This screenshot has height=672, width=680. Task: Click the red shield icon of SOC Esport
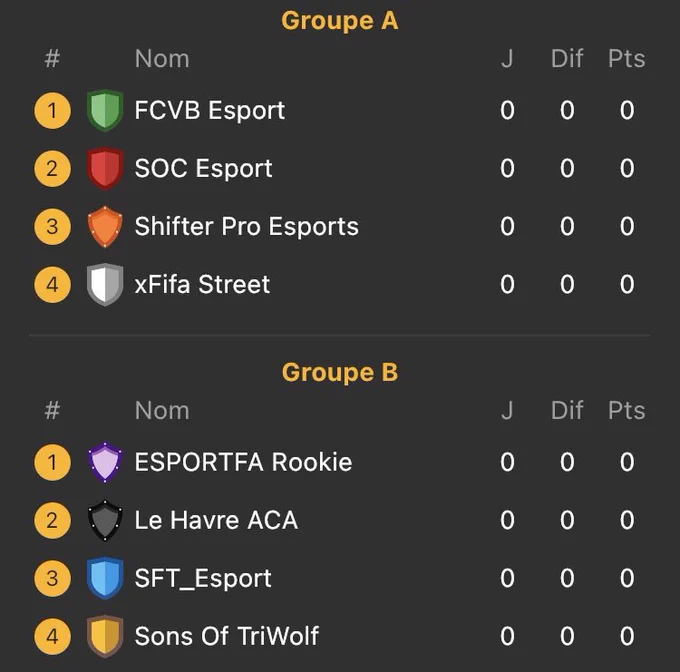pyautogui.click(x=105, y=168)
